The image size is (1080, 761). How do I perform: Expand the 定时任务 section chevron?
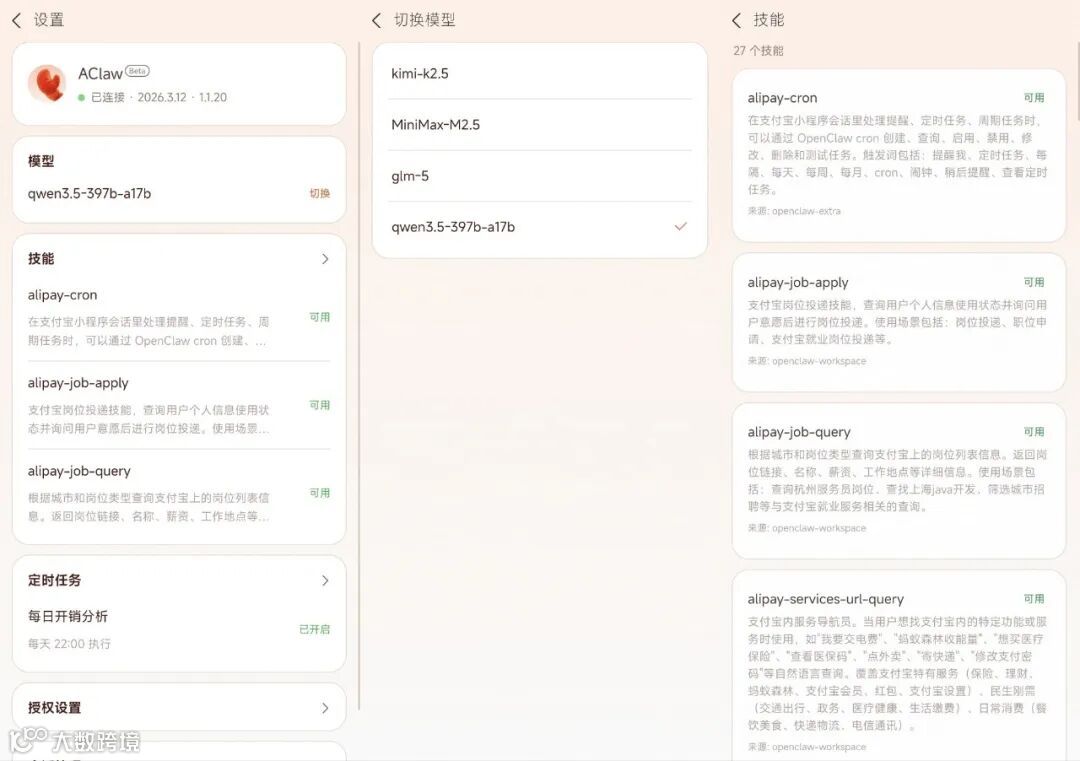[x=325, y=581]
